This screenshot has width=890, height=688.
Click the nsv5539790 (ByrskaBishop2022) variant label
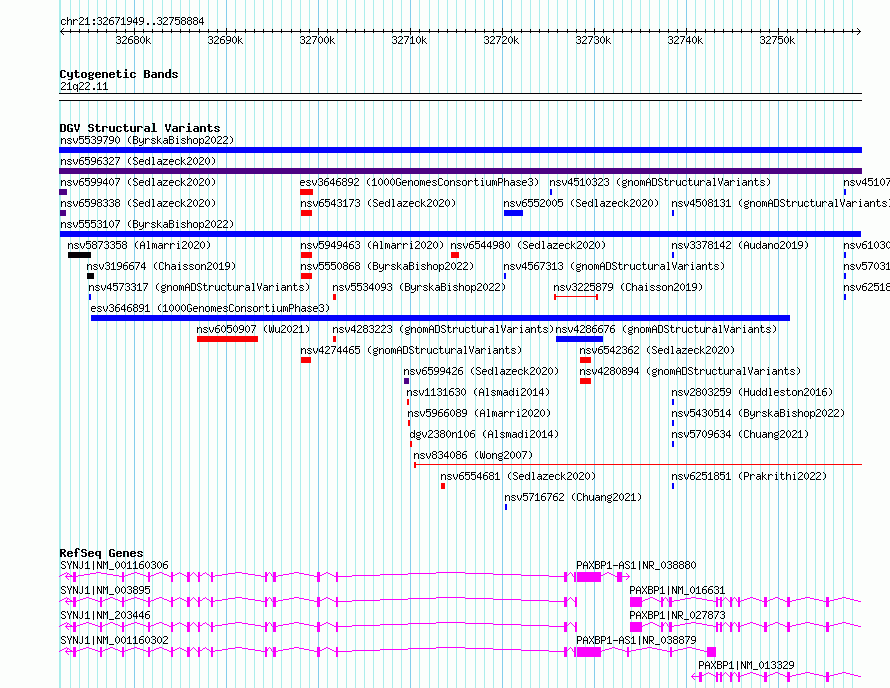pos(147,140)
